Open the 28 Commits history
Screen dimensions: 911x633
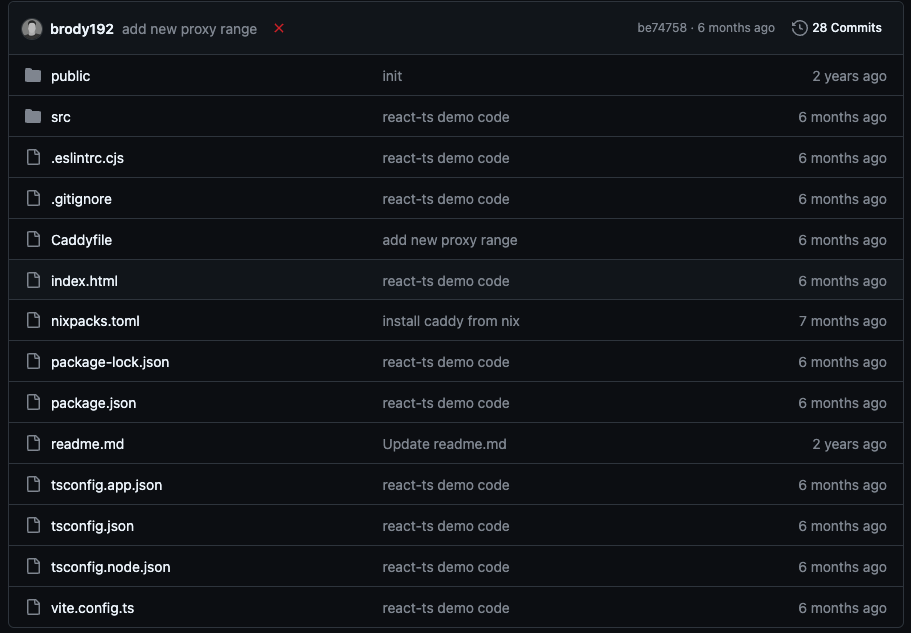[847, 28]
